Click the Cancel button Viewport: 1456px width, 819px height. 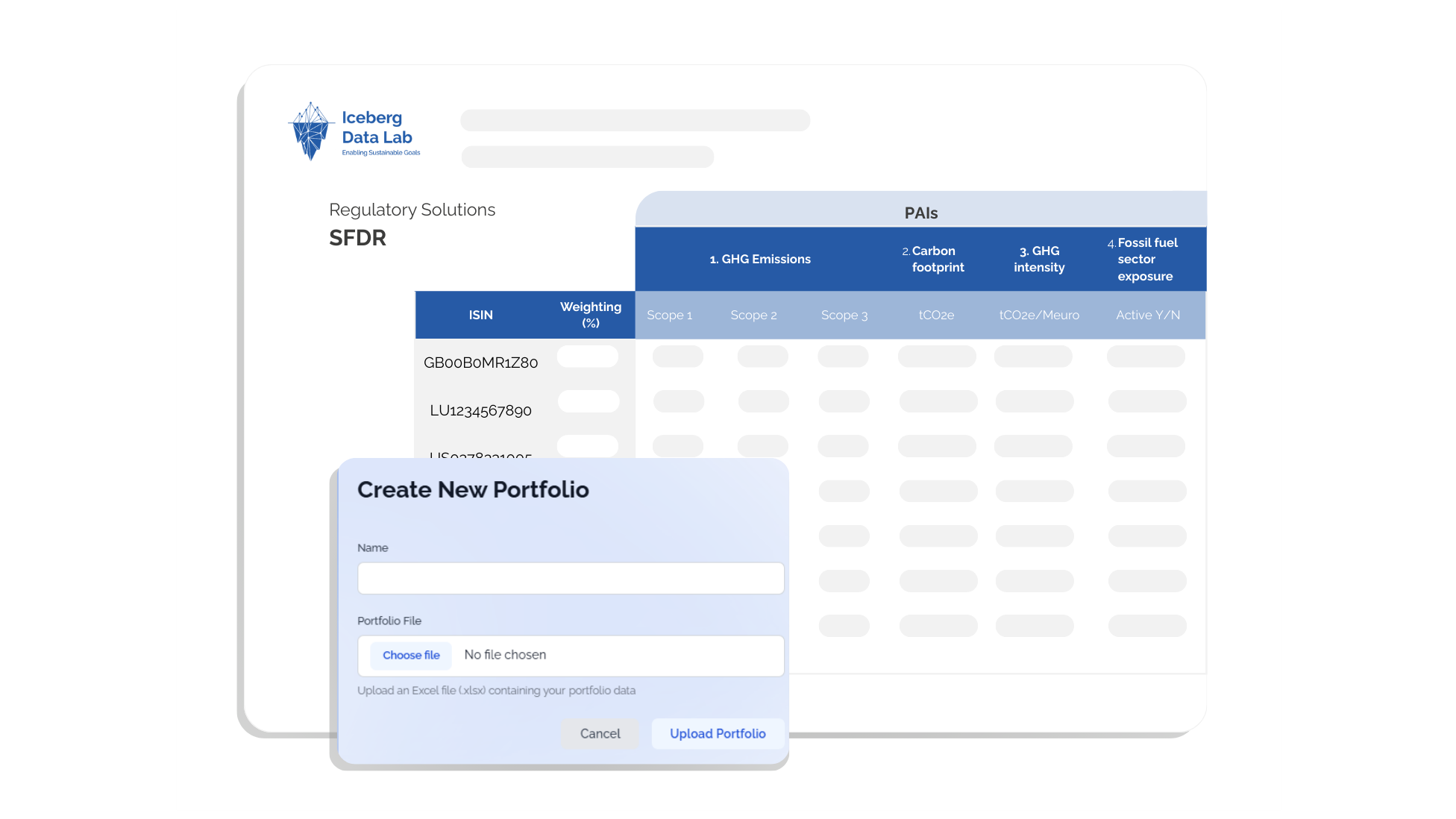pos(600,733)
